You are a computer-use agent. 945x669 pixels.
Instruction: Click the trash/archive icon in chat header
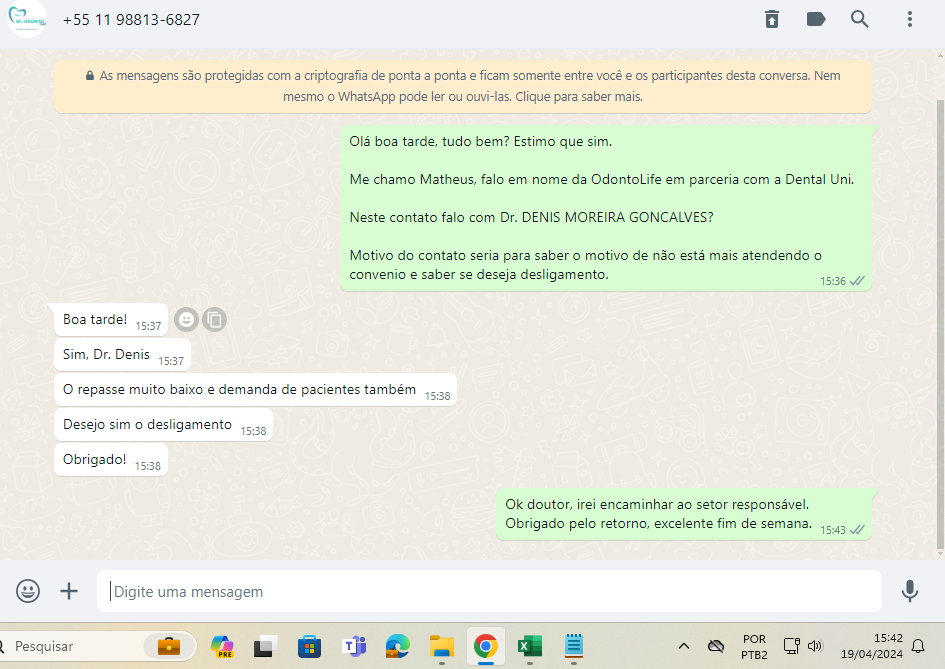(772, 19)
